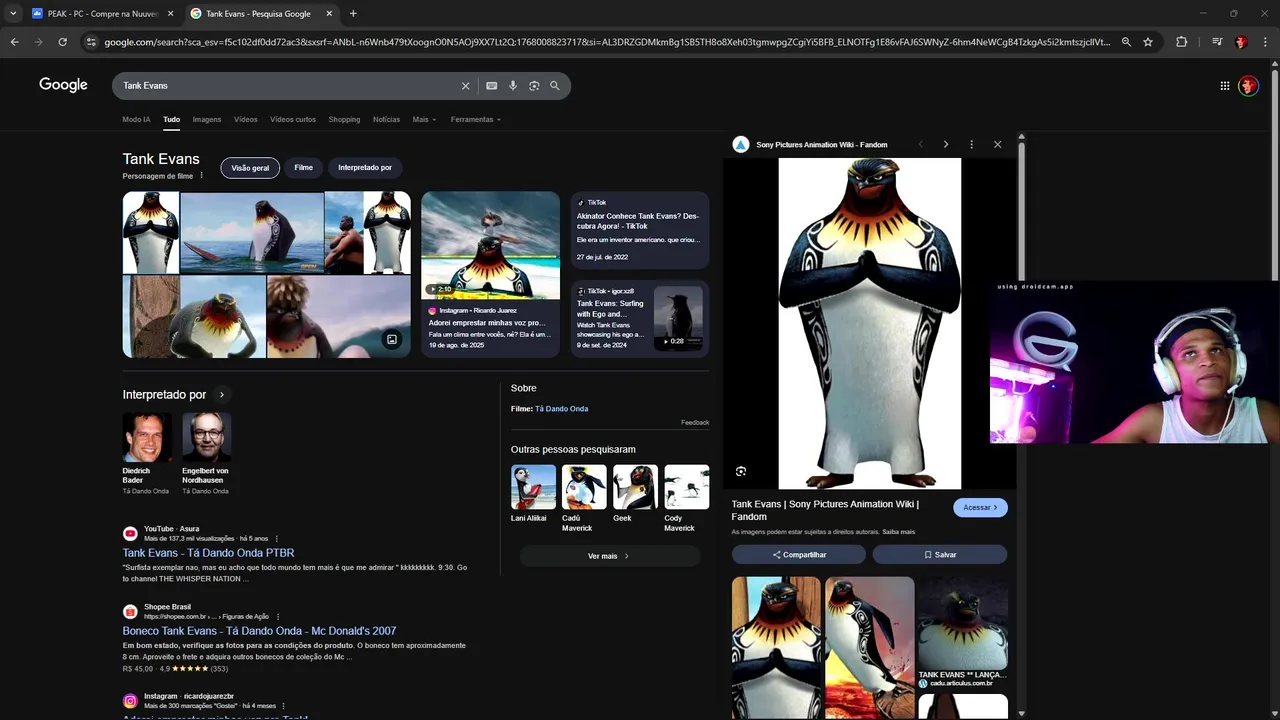The width and height of the screenshot is (1280, 720).
Task: Close the Tank Evans Pesquisa Google tab
Action: (x=329, y=14)
